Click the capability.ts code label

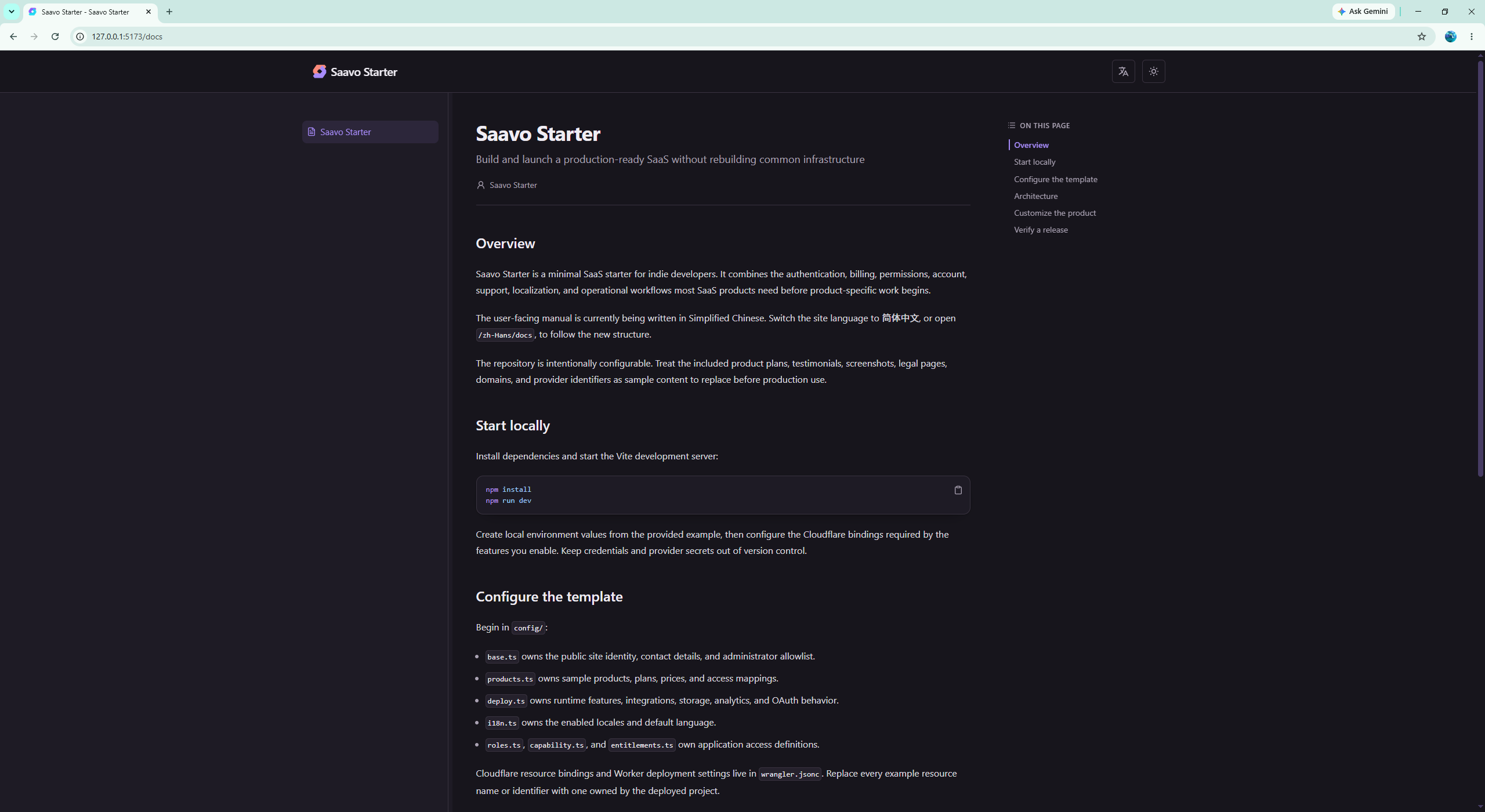(557, 745)
